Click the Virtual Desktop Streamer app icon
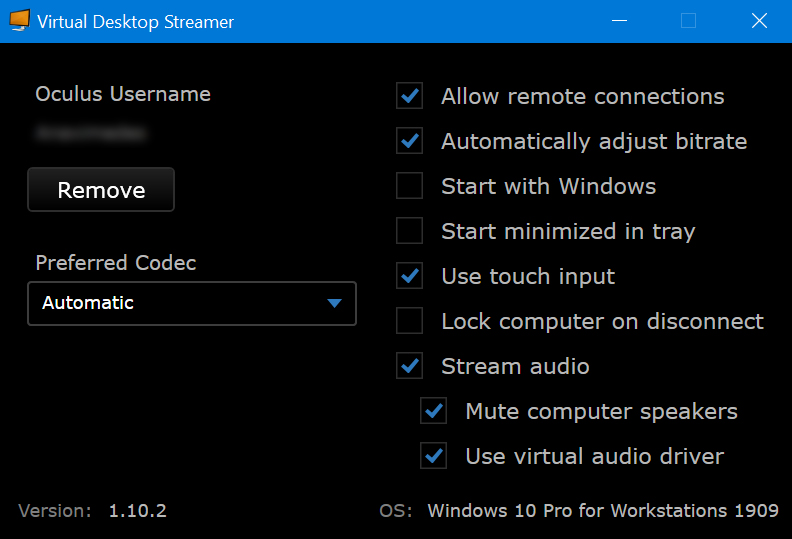The width and height of the screenshot is (792, 539). [17, 21]
